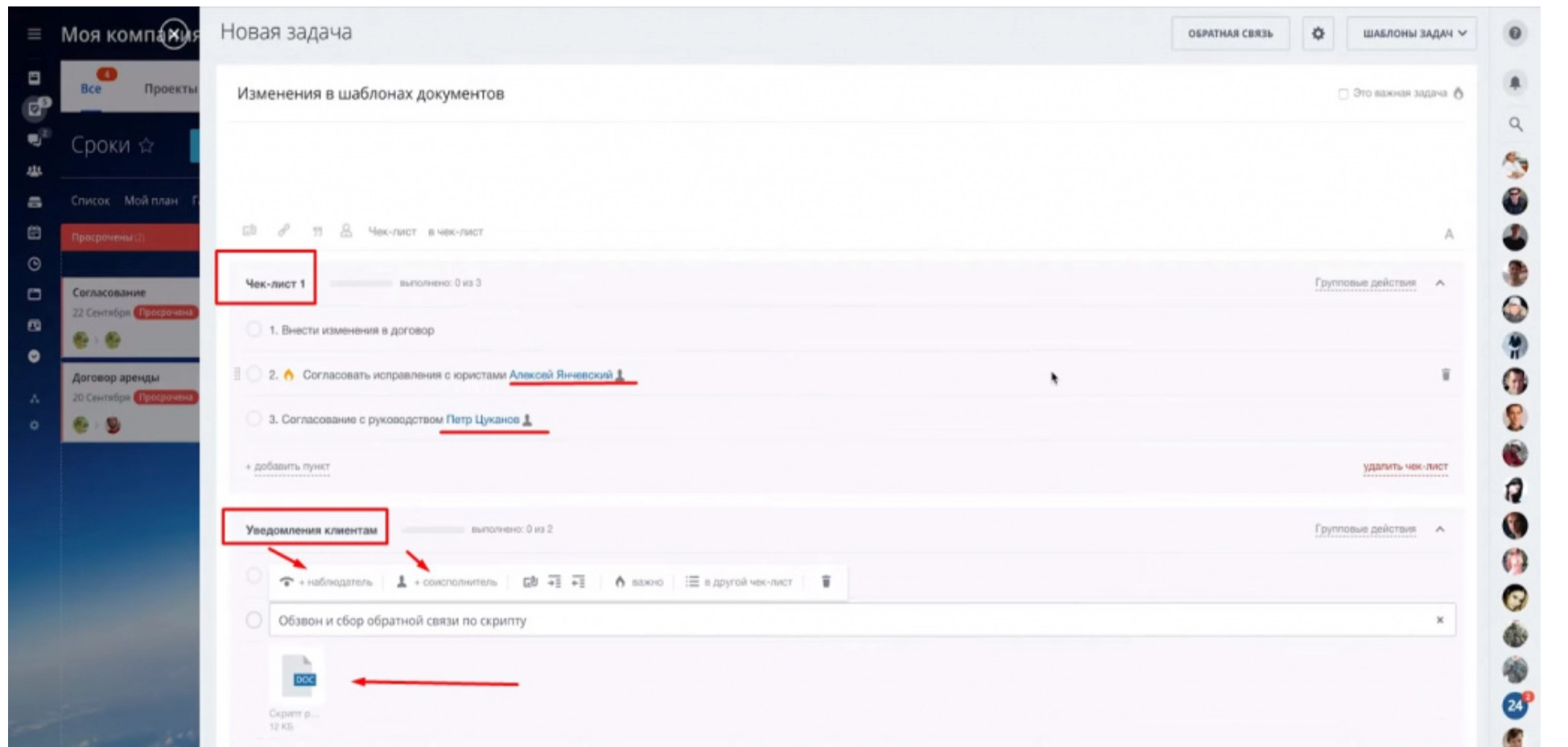Image resolution: width=1568 pixels, height=747 pixels.
Task: Open the attached DOC file thumbnail
Action: 298,675
